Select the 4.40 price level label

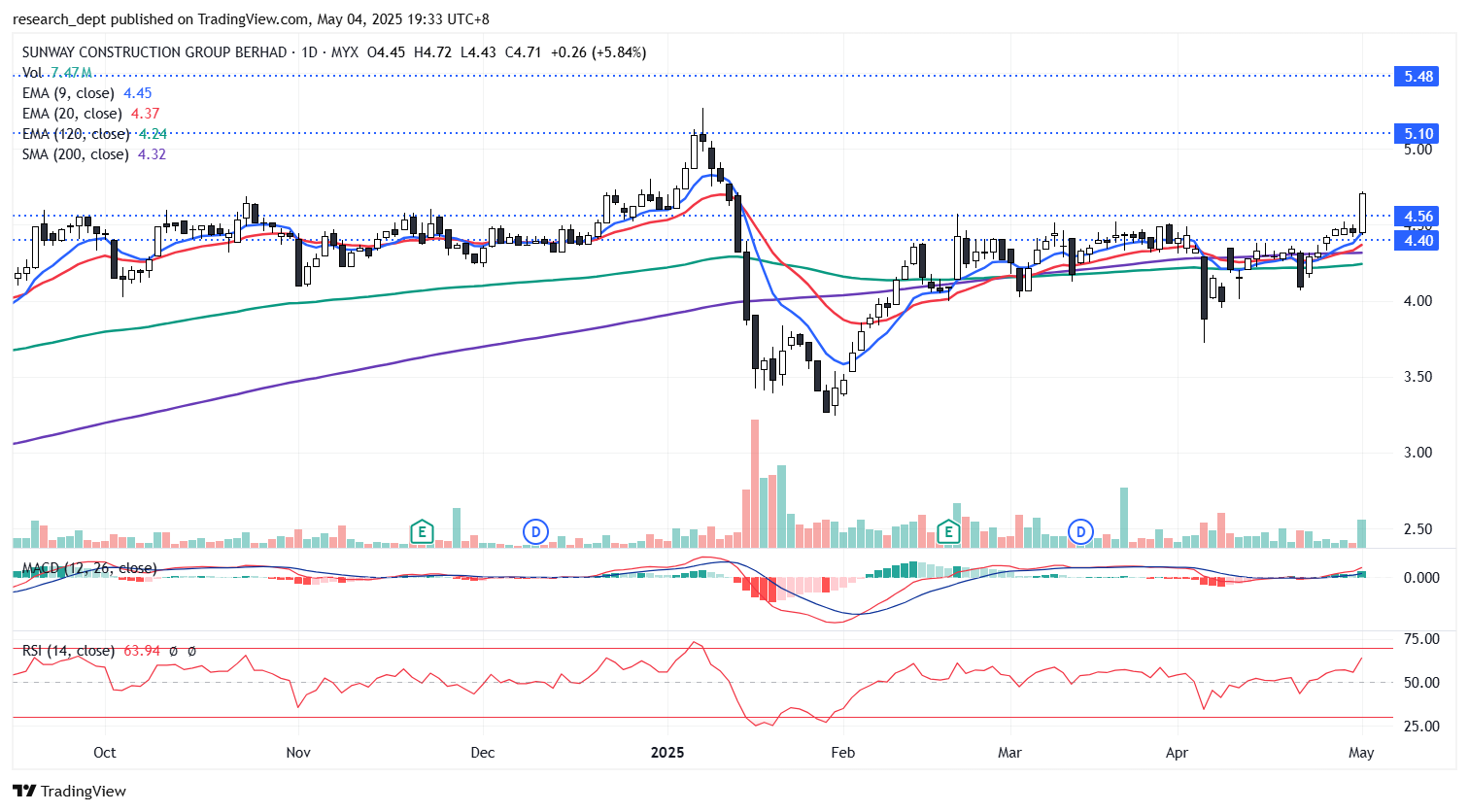(1418, 240)
